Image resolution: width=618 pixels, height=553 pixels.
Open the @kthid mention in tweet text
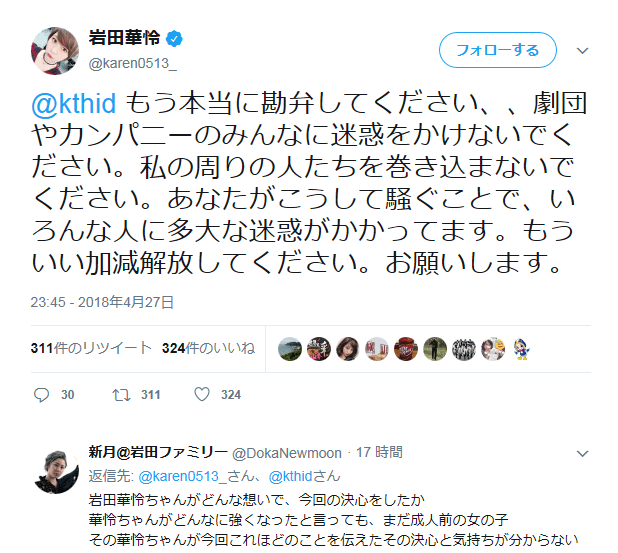[x=73, y=103]
